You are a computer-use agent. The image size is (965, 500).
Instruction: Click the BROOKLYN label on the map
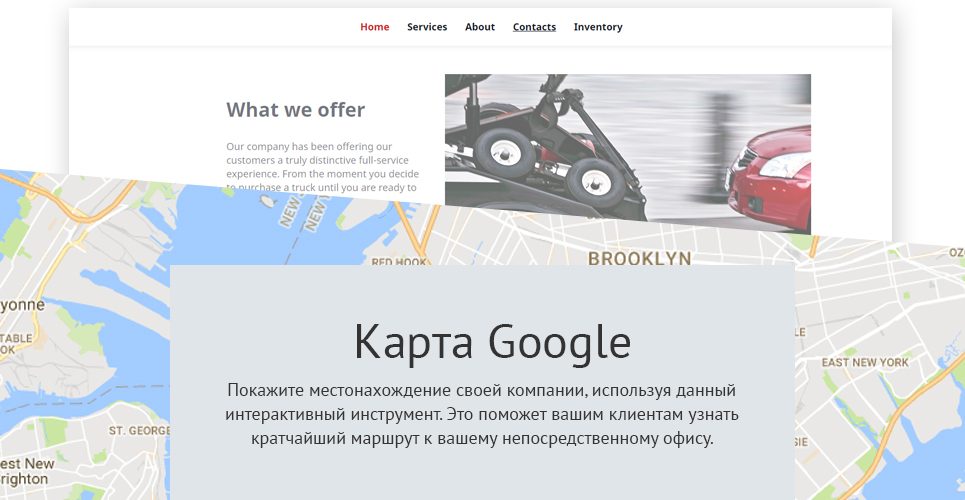click(x=639, y=257)
